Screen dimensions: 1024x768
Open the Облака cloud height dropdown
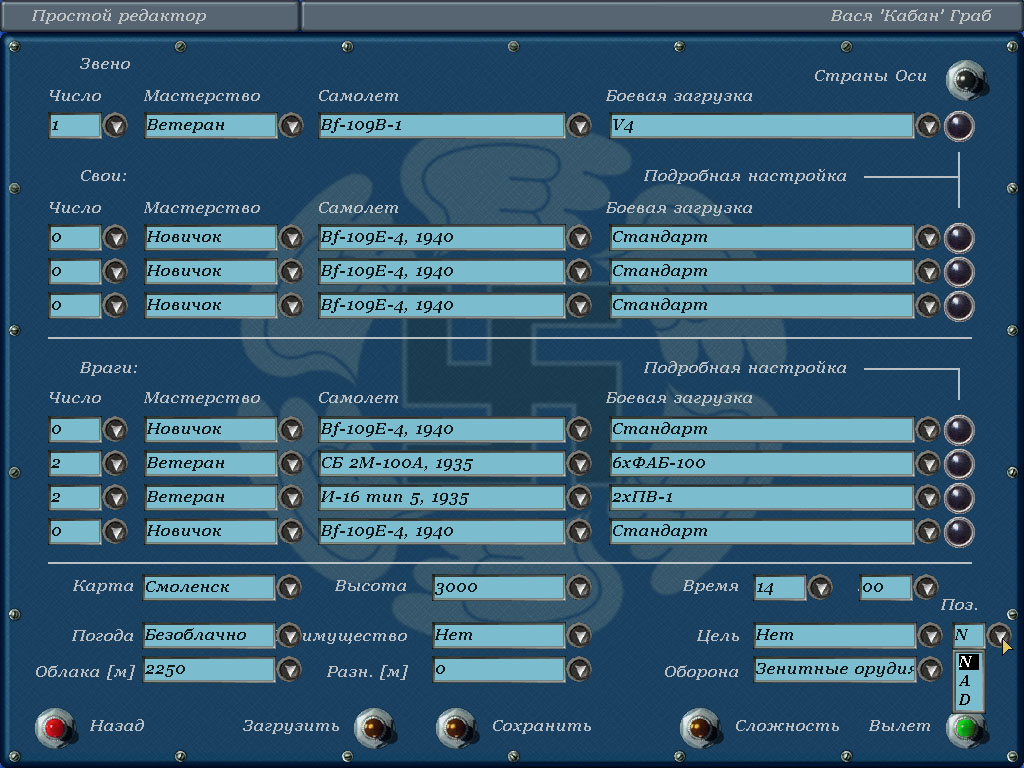click(x=289, y=669)
